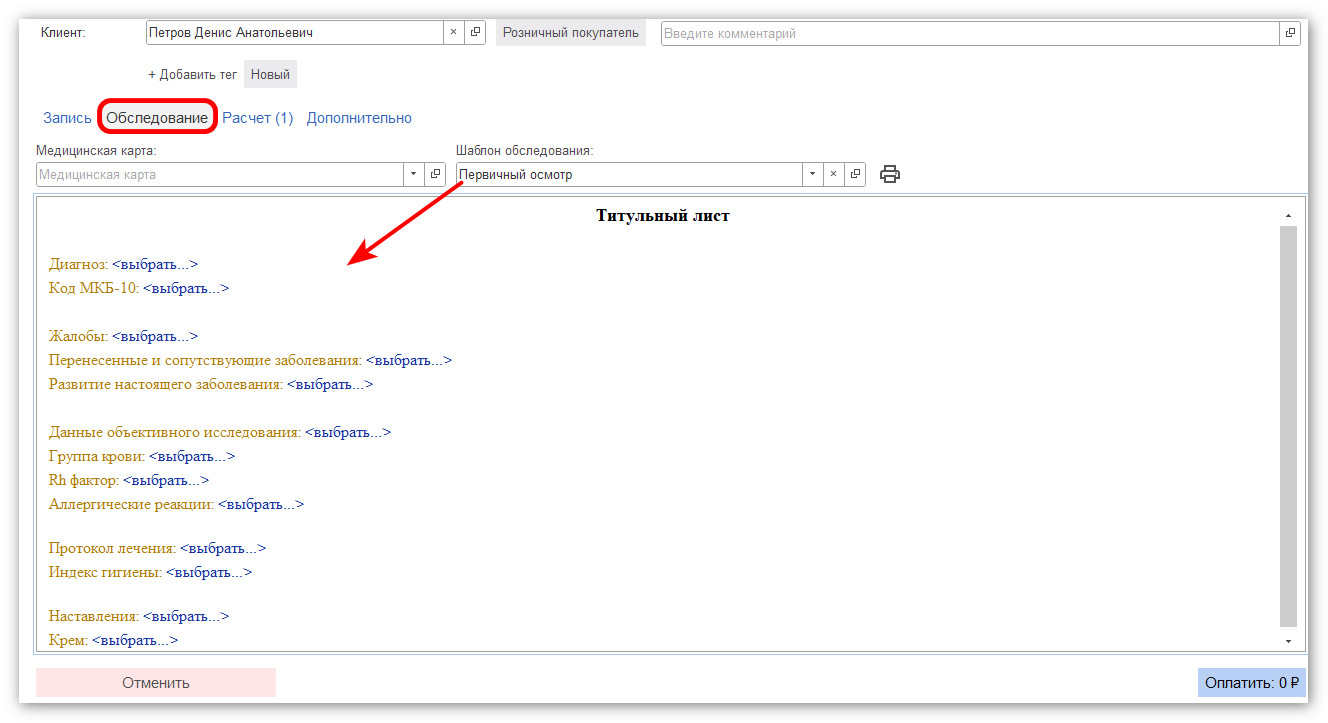Viewport: 1328px width, 723px height.
Task: Click the printer icon to print examination
Action: (889, 174)
